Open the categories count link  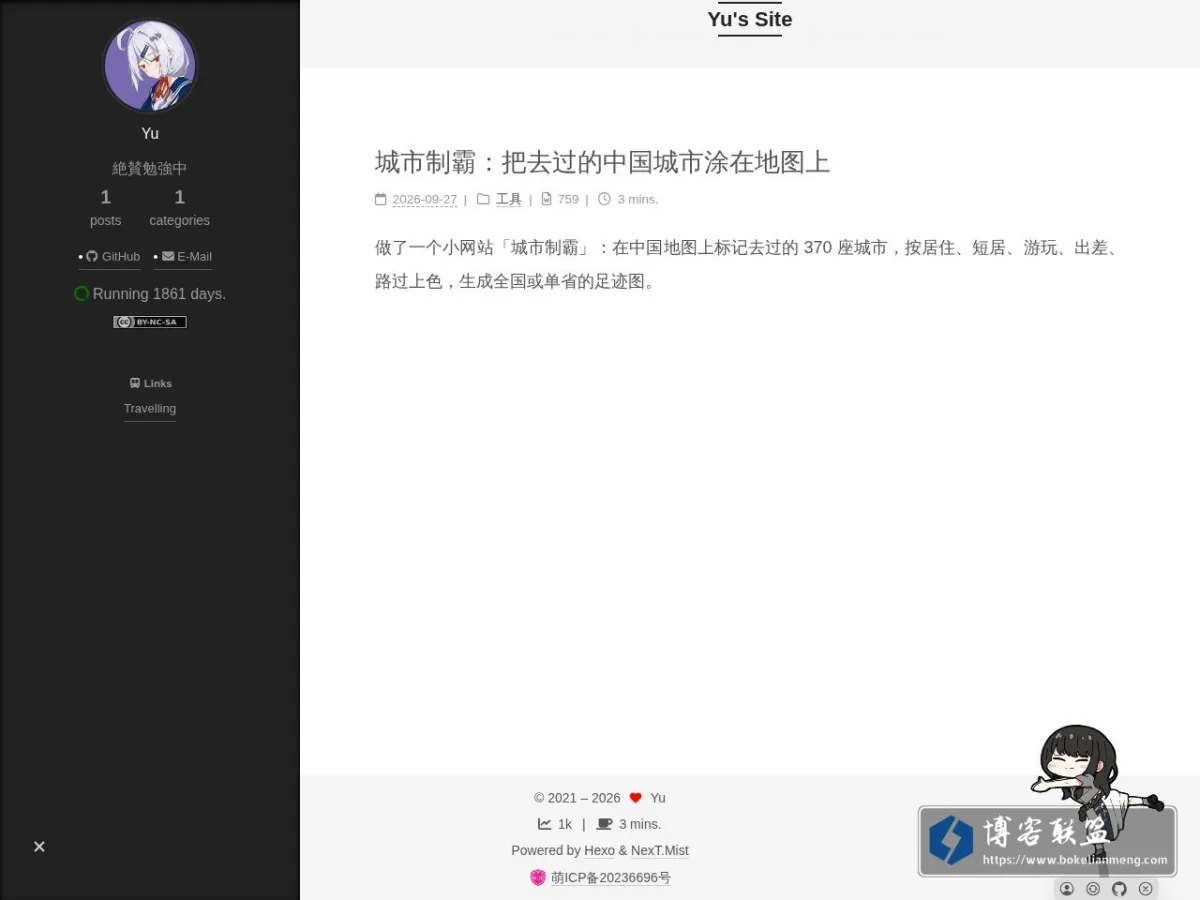pos(180,208)
